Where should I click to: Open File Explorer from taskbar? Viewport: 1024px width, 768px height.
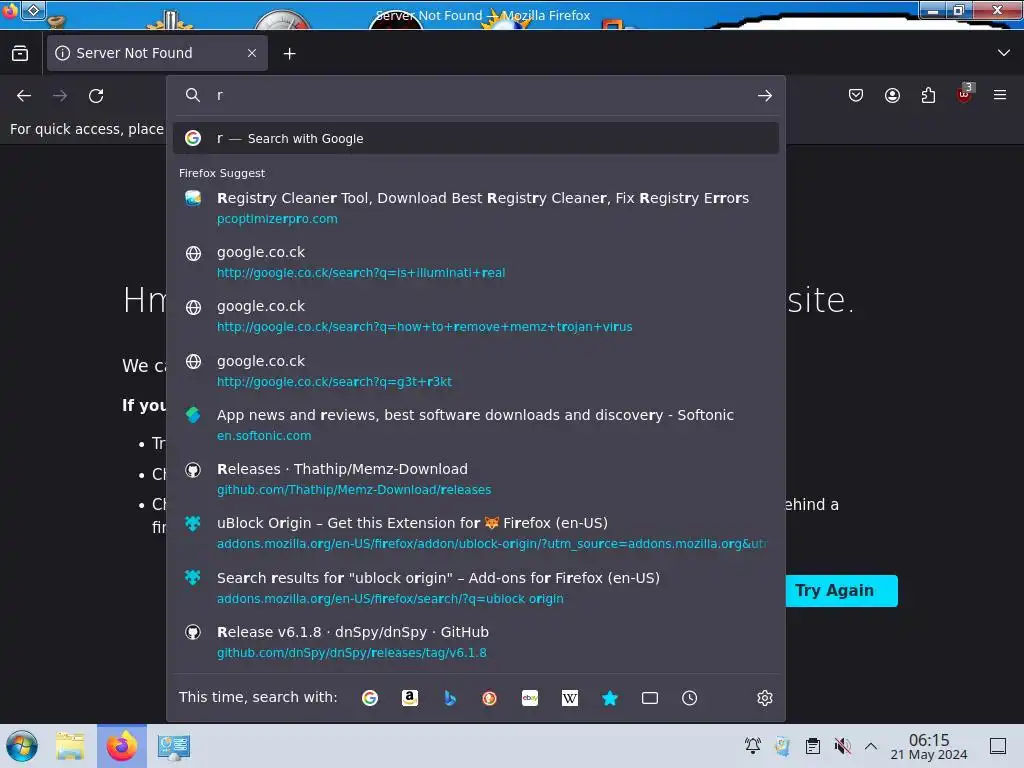point(70,746)
